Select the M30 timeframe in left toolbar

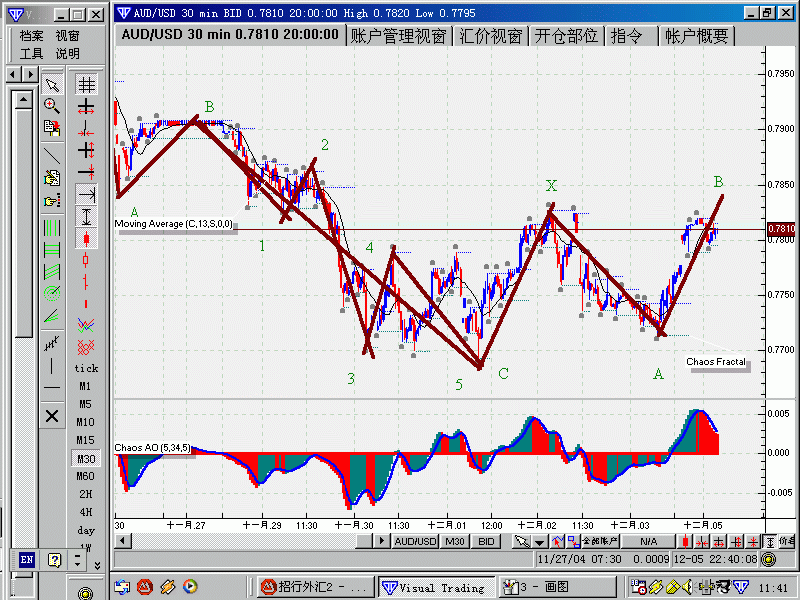[86, 459]
